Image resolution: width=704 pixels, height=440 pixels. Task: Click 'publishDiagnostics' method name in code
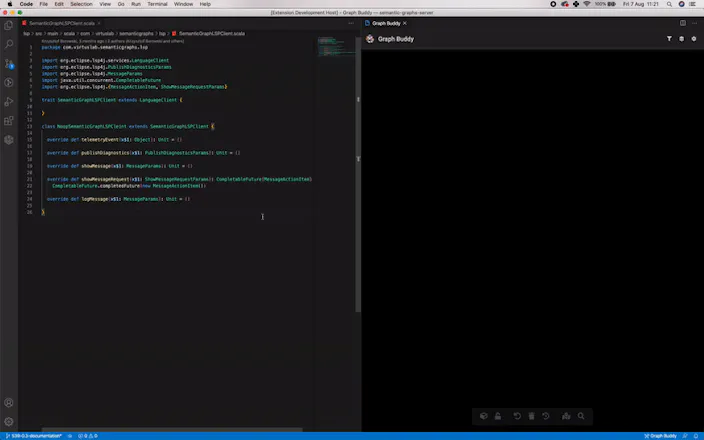coord(105,153)
